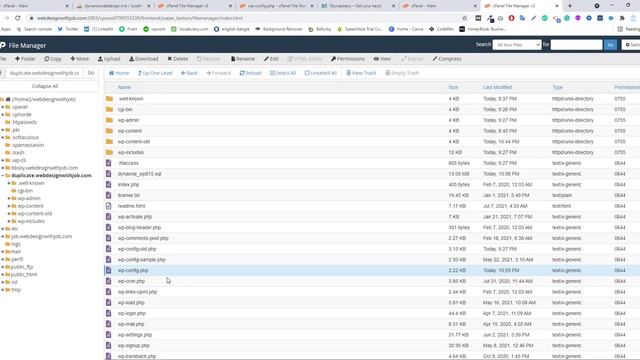640x360 pixels.
Task: Click Up One Level
Action: coord(155,73)
